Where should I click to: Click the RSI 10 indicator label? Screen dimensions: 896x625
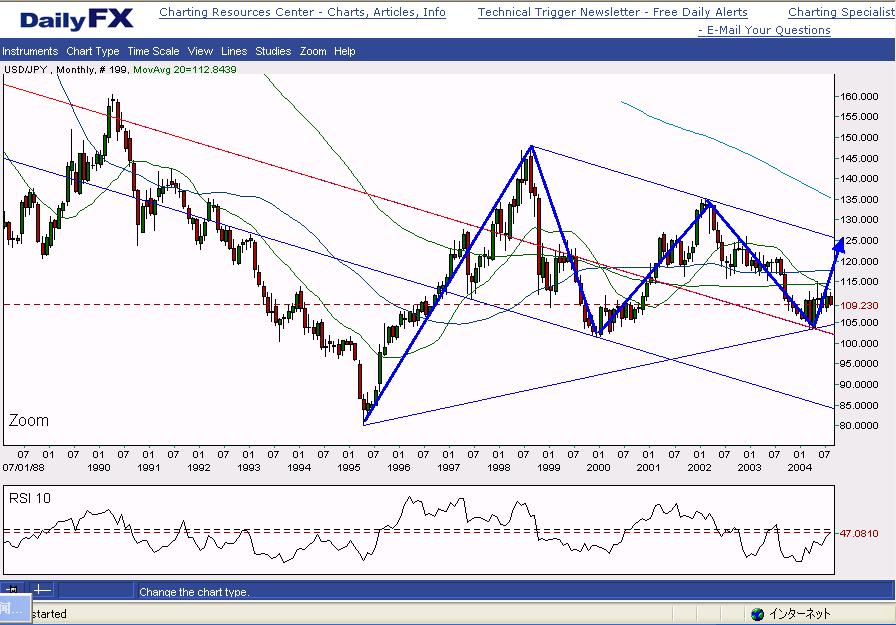click(x=30, y=497)
